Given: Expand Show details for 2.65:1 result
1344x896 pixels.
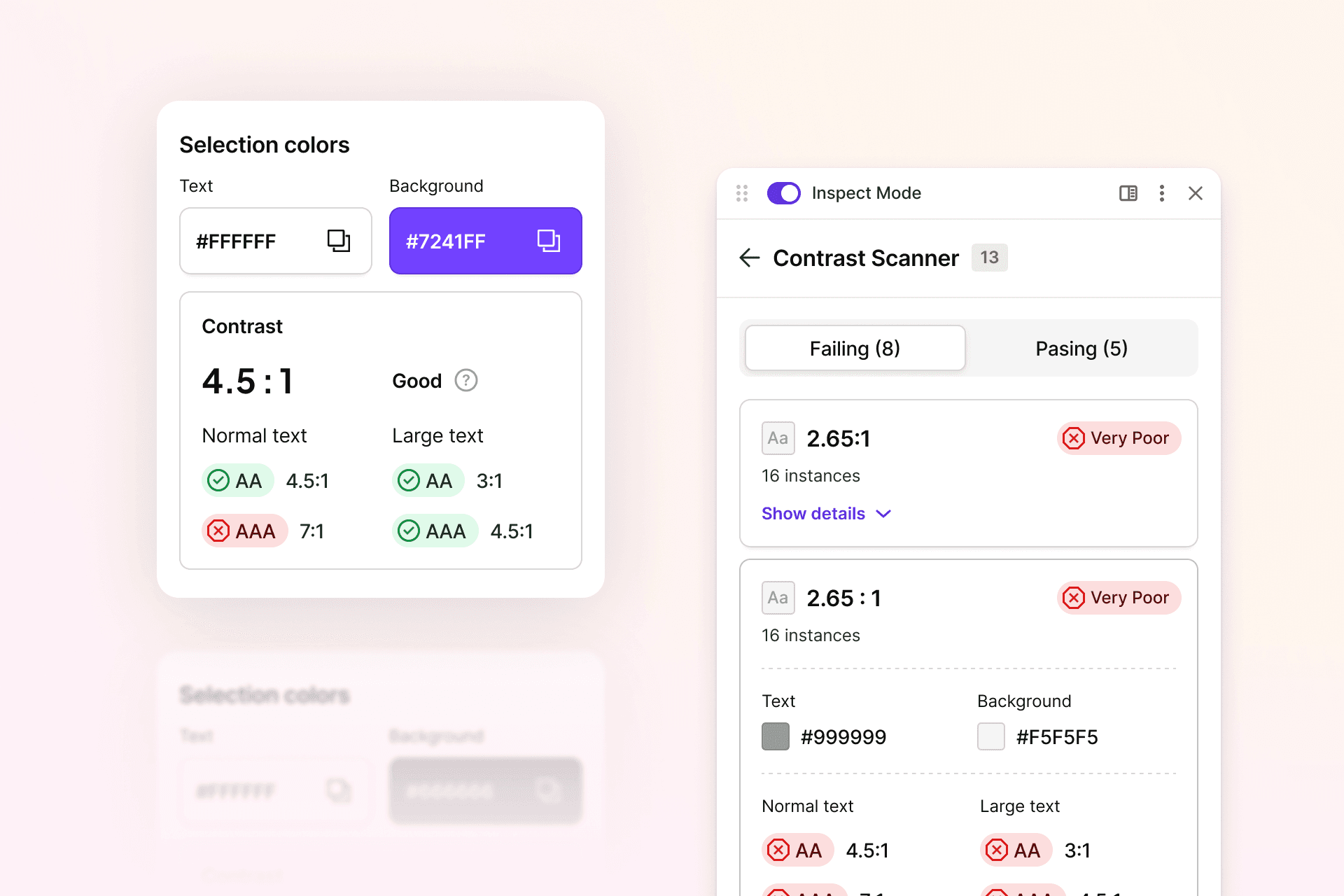Looking at the screenshot, I should pyautogui.click(x=827, y=513).
